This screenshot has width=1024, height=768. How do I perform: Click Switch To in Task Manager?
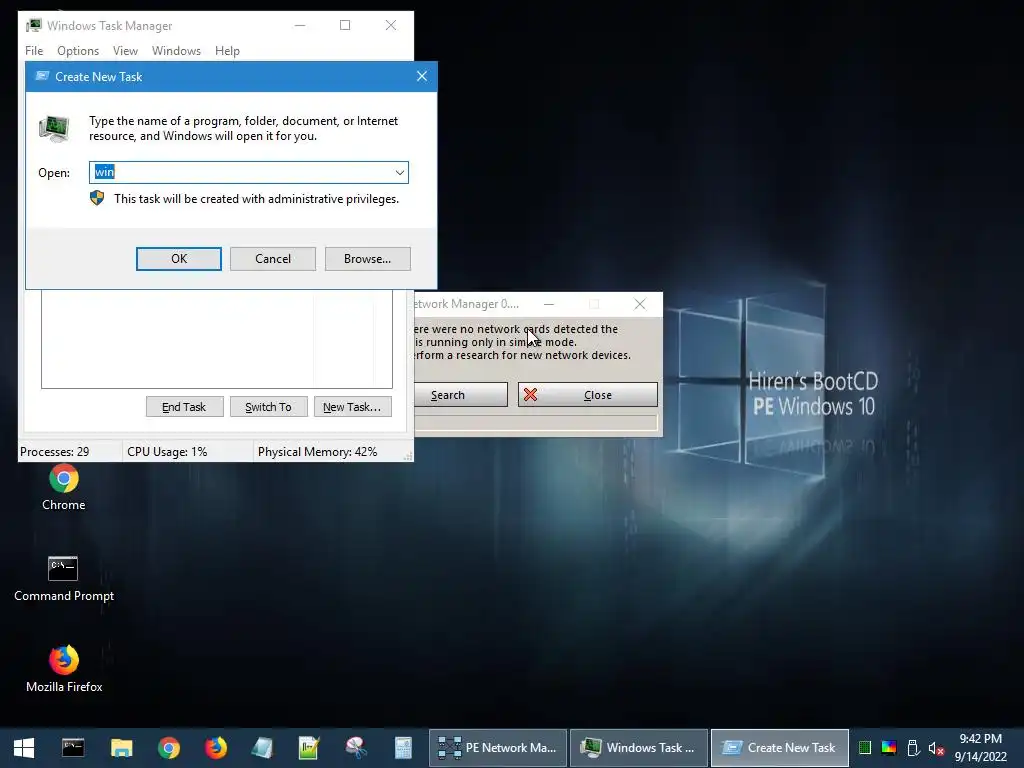tap(268, 407)
